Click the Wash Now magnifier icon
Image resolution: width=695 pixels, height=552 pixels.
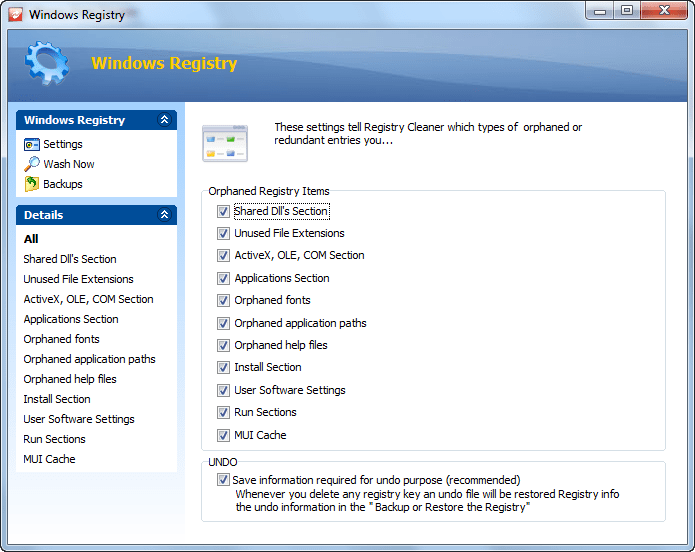coord(31,164)
